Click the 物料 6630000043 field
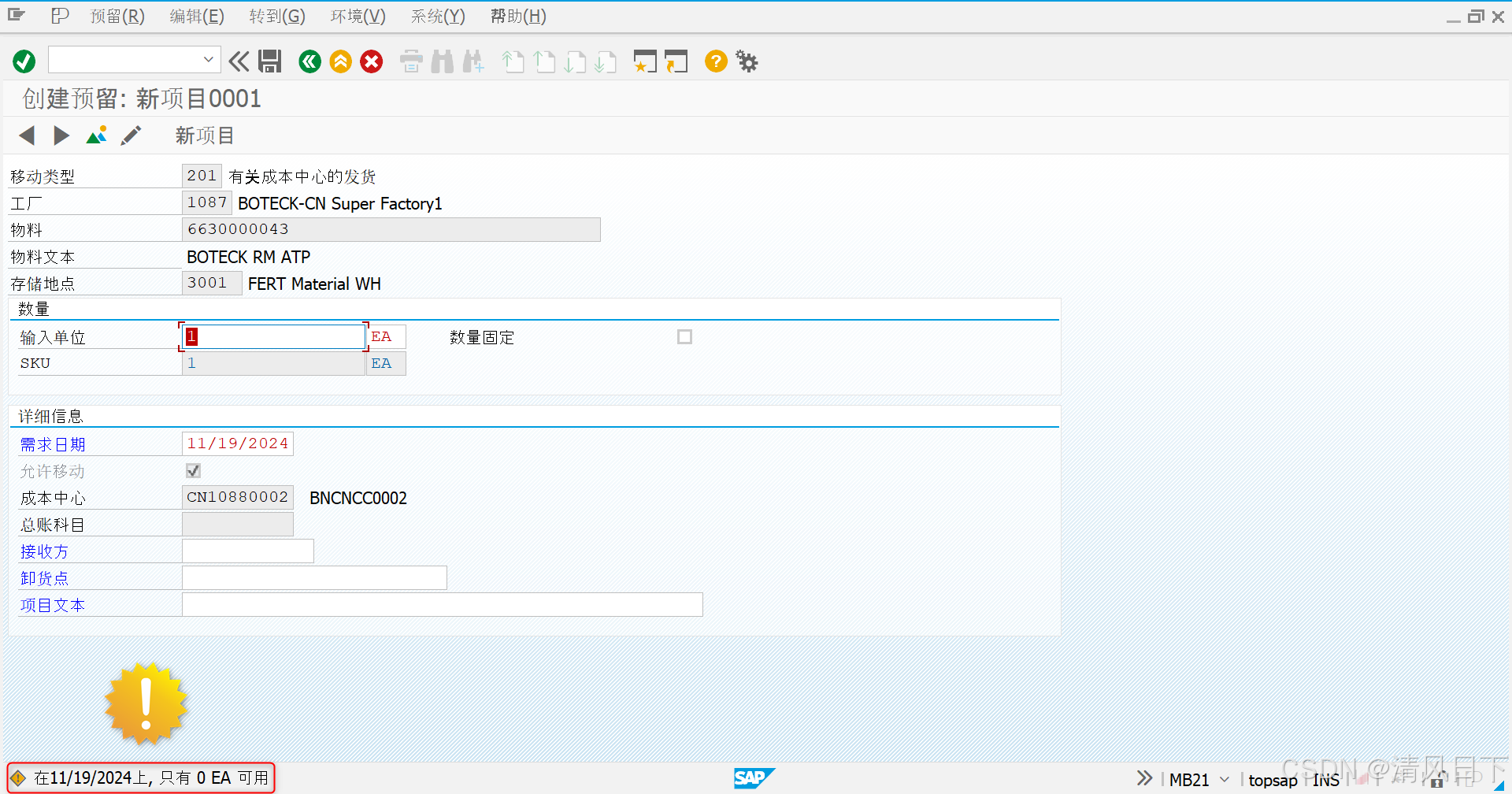Image resolution: width=1512 pixels, height=794 pixels. tap(391, 229)
